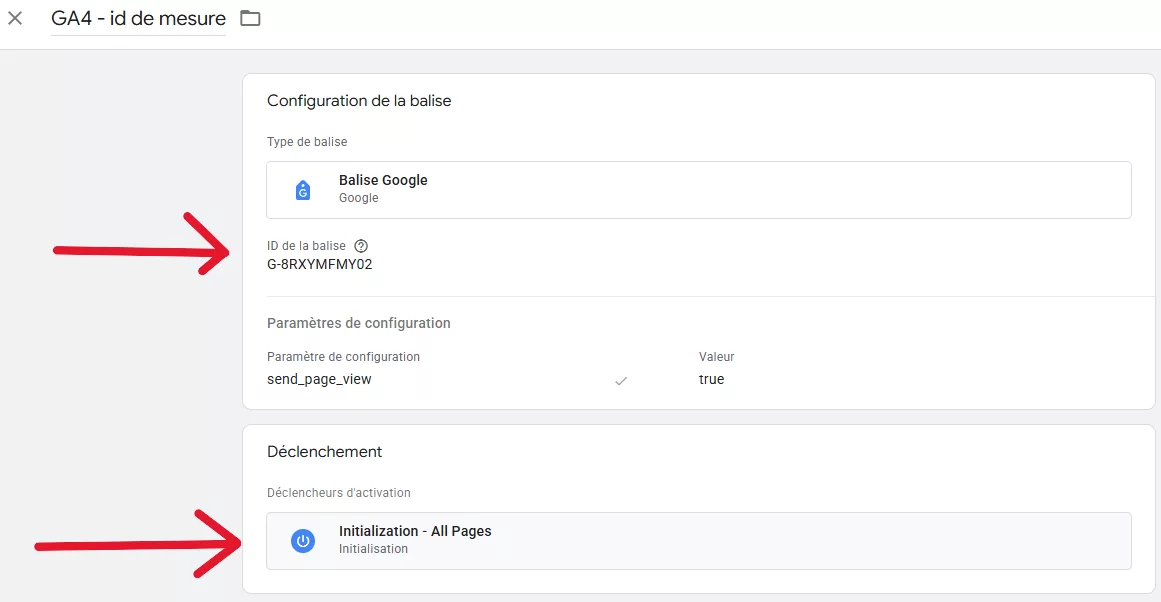Screen dimensions: 1161x602
Task: Open the Configuration de la balise section
Action: pyautogui.click(x=359, y=100)
